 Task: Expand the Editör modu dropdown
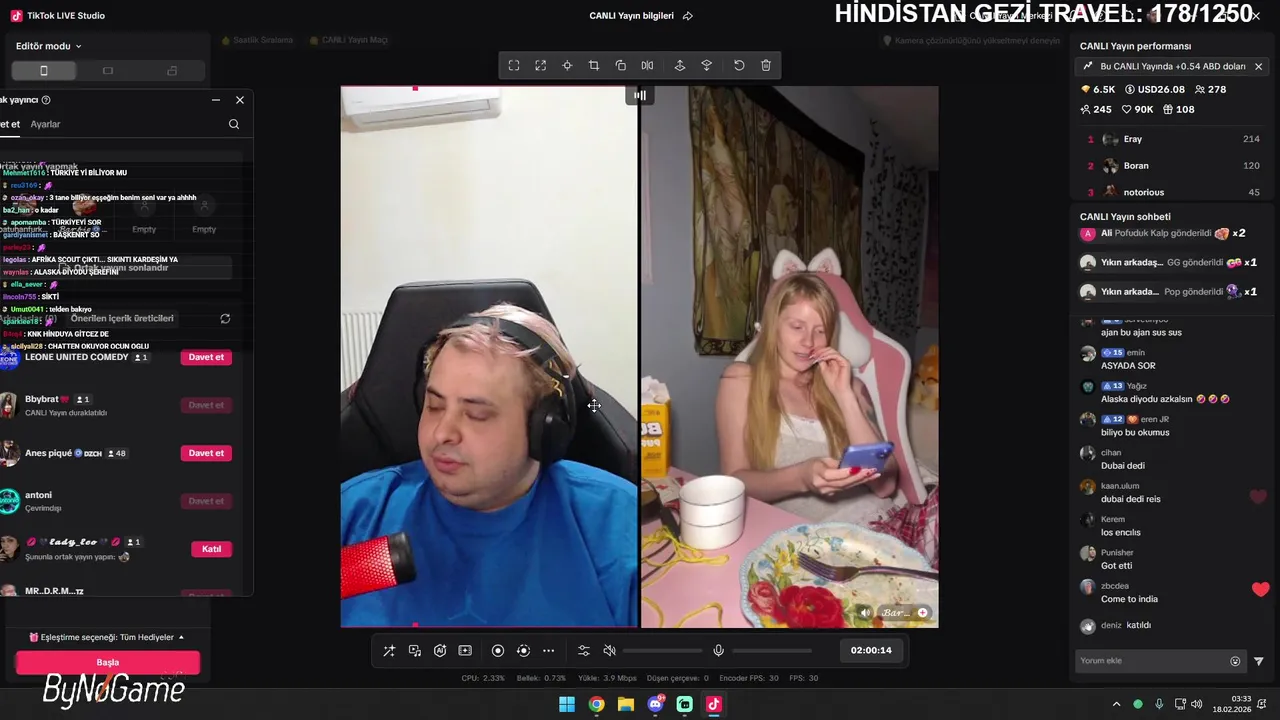click(49, 46)
